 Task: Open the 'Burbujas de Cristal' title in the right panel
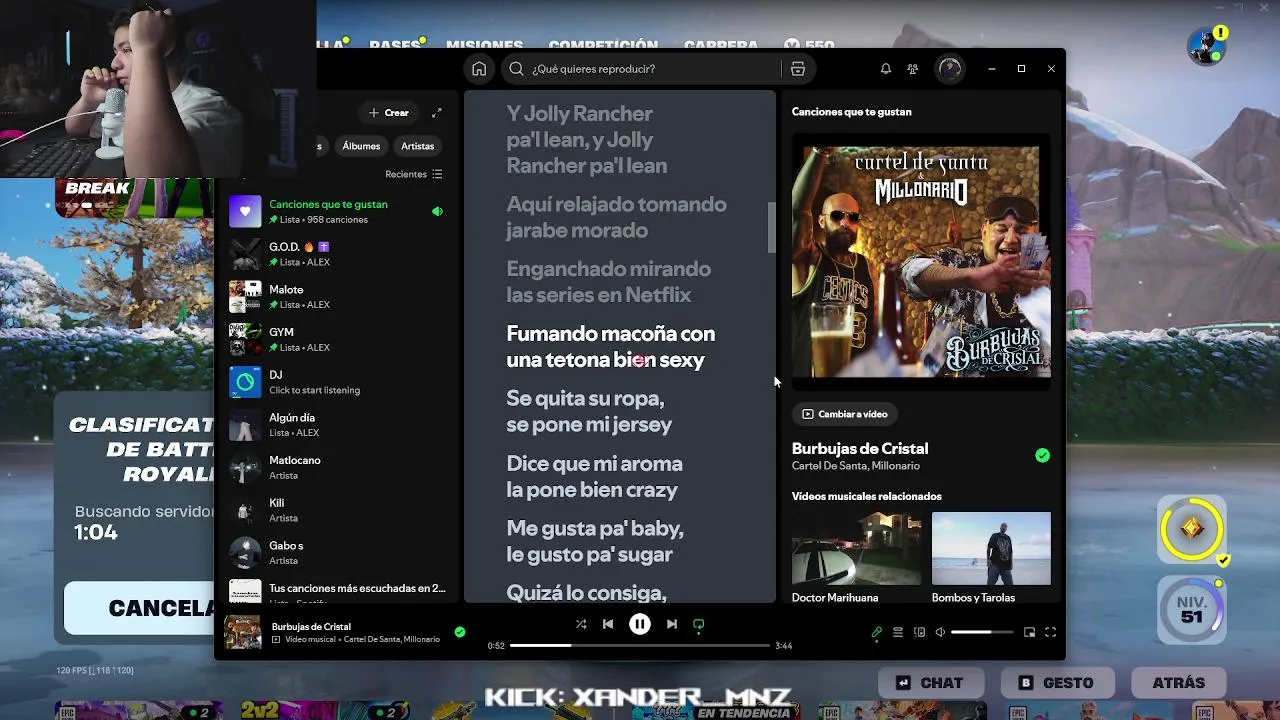pos(860,449)
